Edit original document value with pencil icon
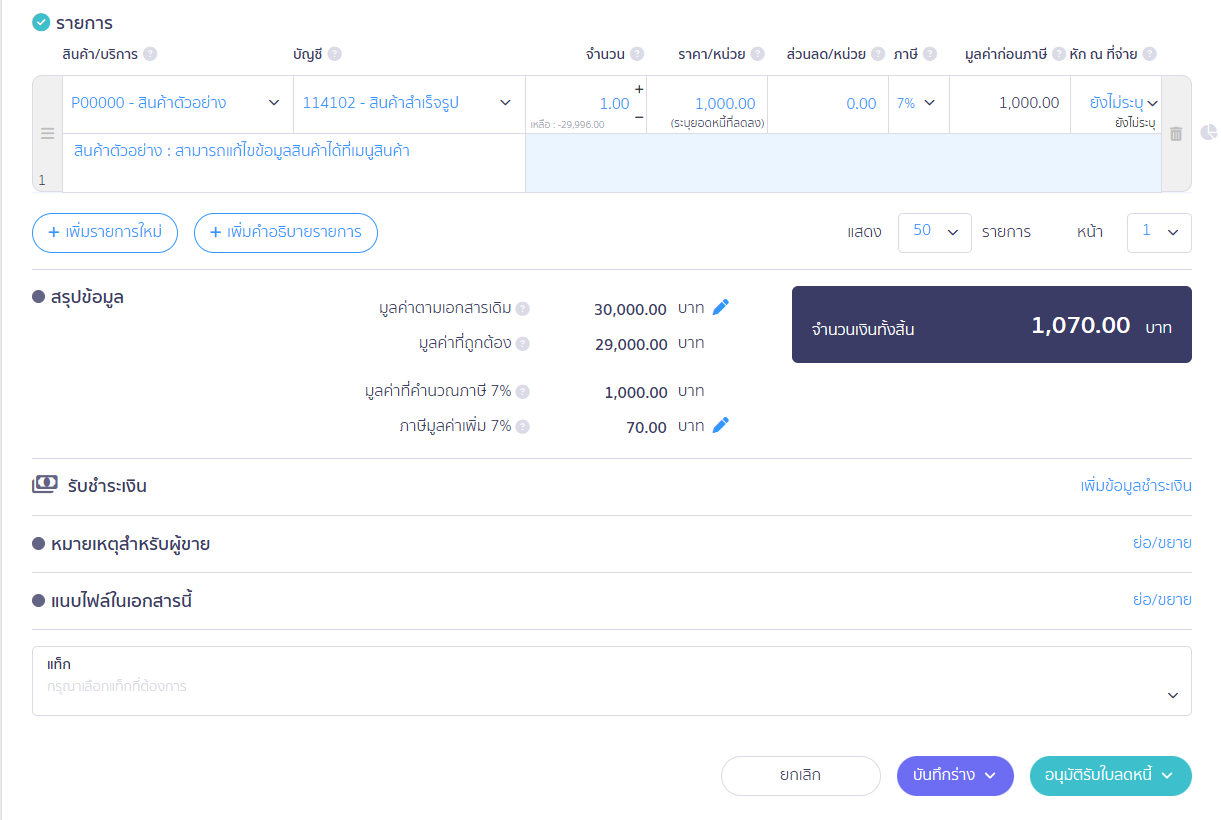Image resolution: width=1221 pixels, height=820 pixels. [x=721, y=307]
